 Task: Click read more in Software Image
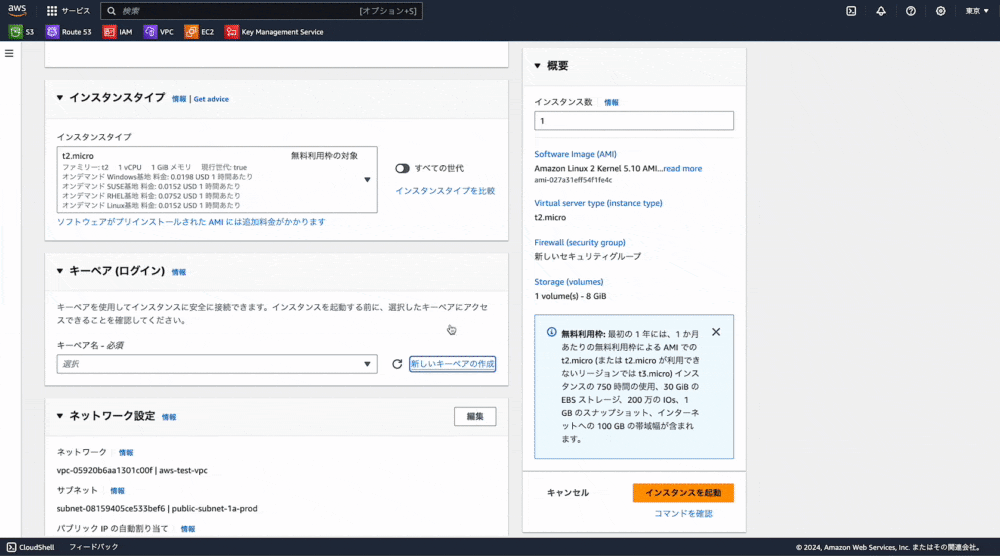[682, 168]
